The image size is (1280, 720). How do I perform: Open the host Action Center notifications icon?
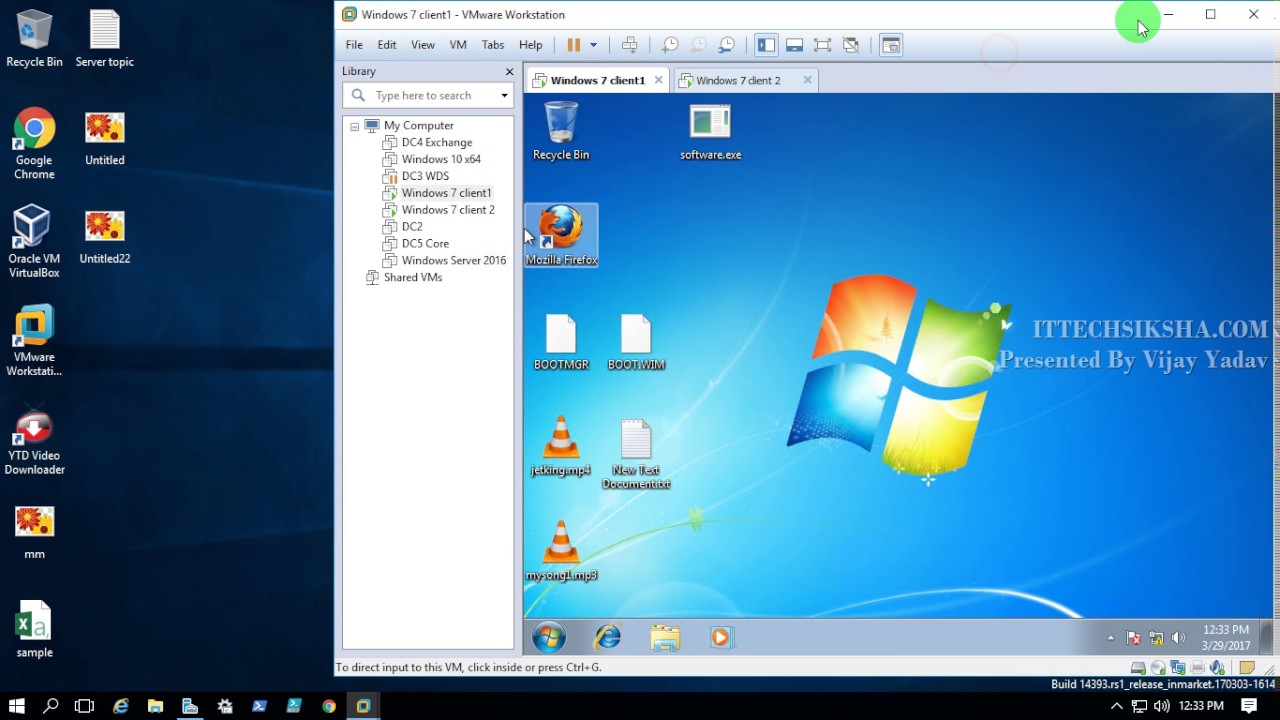pyautogui.click(x=1250, y=706)
